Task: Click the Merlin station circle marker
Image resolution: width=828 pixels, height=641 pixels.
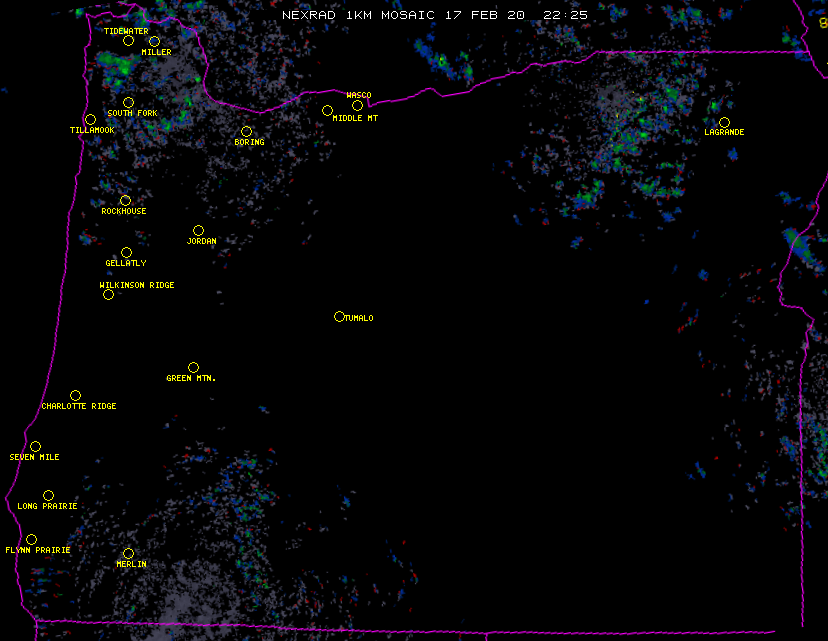Action: point(128,554)
